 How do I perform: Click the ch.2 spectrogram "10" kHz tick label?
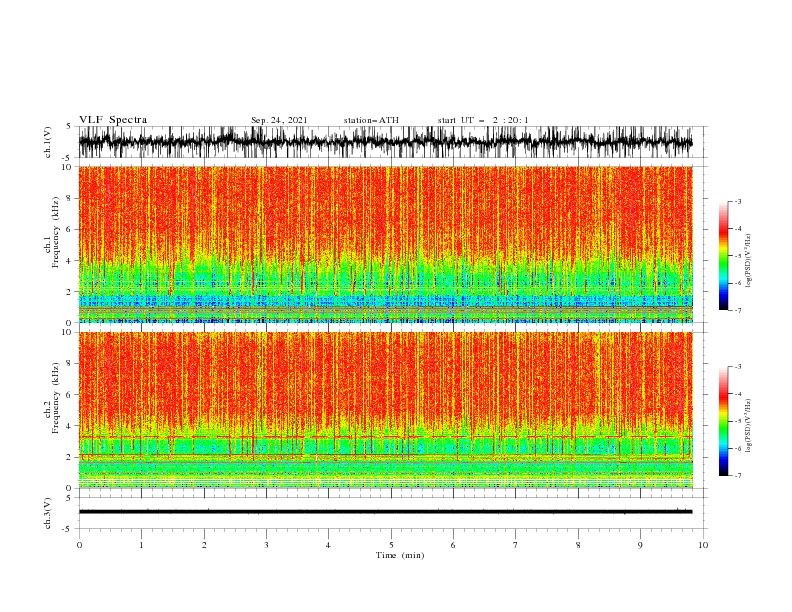(x=67, y=332)
